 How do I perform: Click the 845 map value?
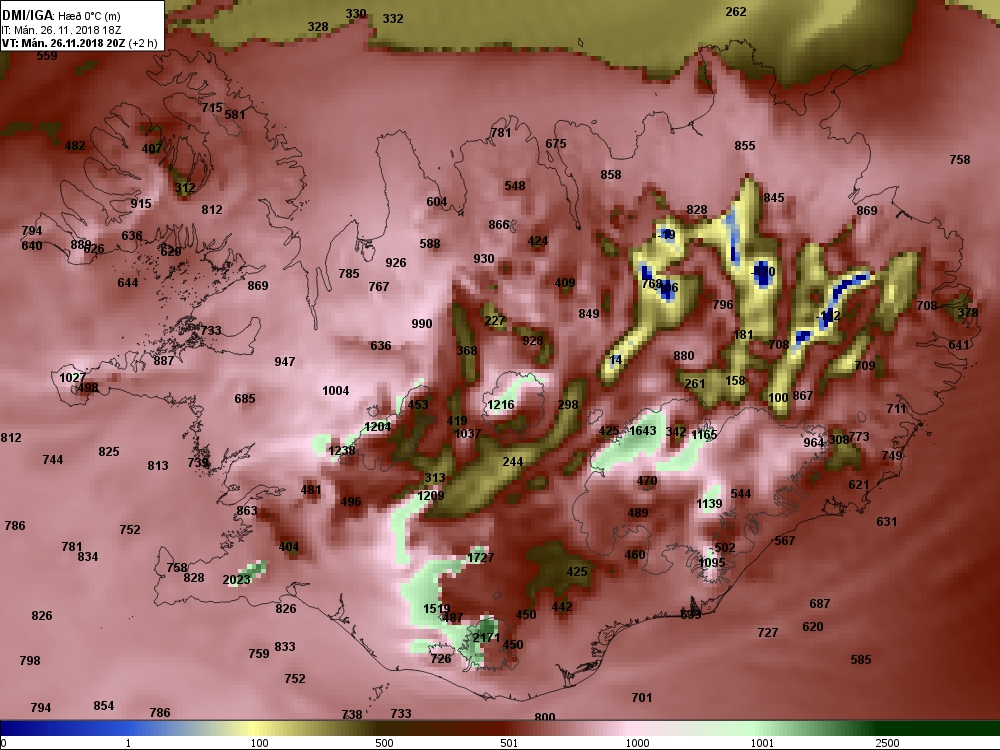tap(774, 198)
